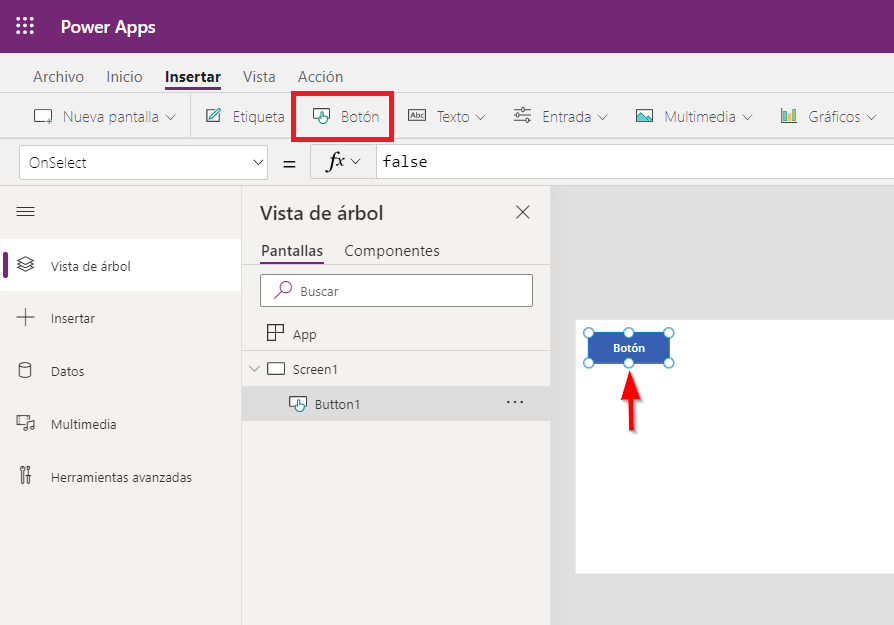Click the sidebar Multimedia icon
The width and height of the screenshot is (894, 625).
26,423
